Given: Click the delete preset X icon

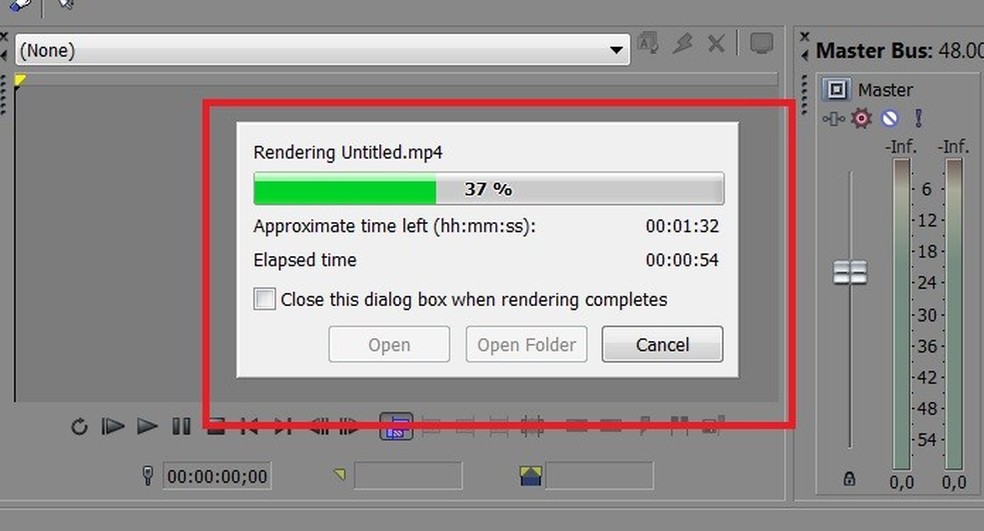Looking at the screenshot, I should click(716, 44).
